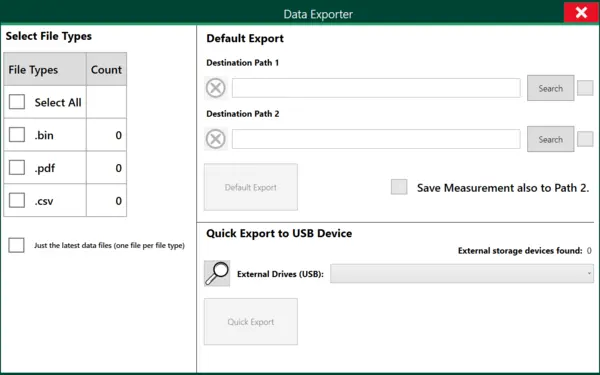Viewport: 600px width, 375px height.
Task: Toggle checkbox next to Destination Path 1 Search
Action: 585,88
